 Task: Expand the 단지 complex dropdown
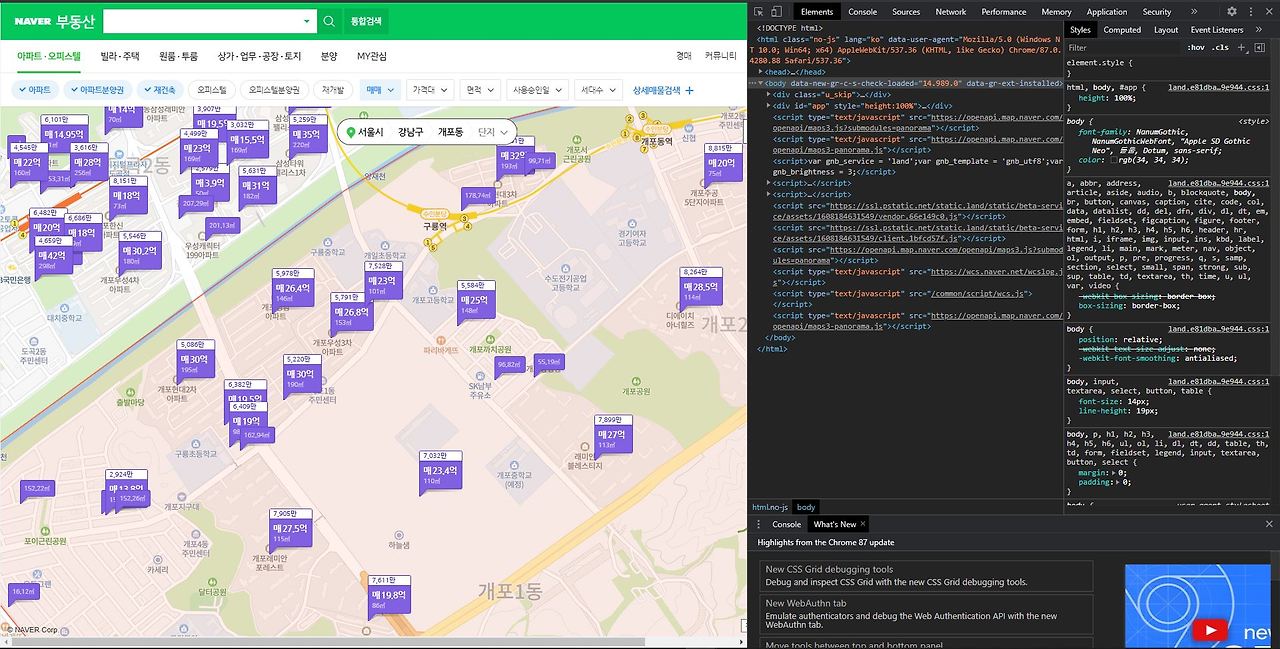[494, 132]
